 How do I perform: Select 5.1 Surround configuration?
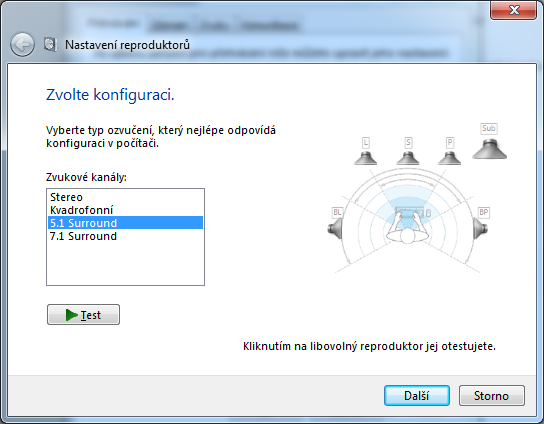tap(125, 223)
